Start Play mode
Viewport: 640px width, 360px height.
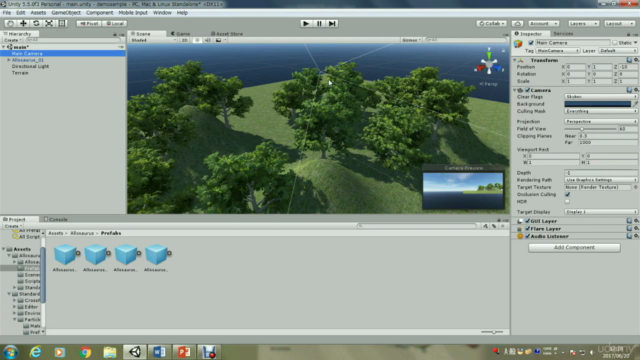(306, 24)
